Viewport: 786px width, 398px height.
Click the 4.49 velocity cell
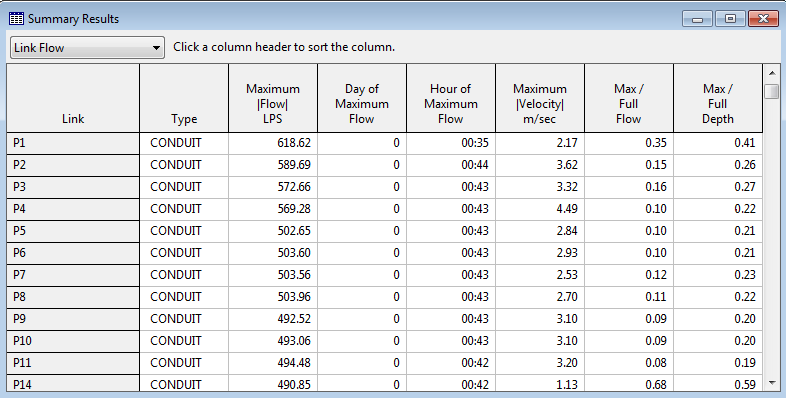(540, 210)
